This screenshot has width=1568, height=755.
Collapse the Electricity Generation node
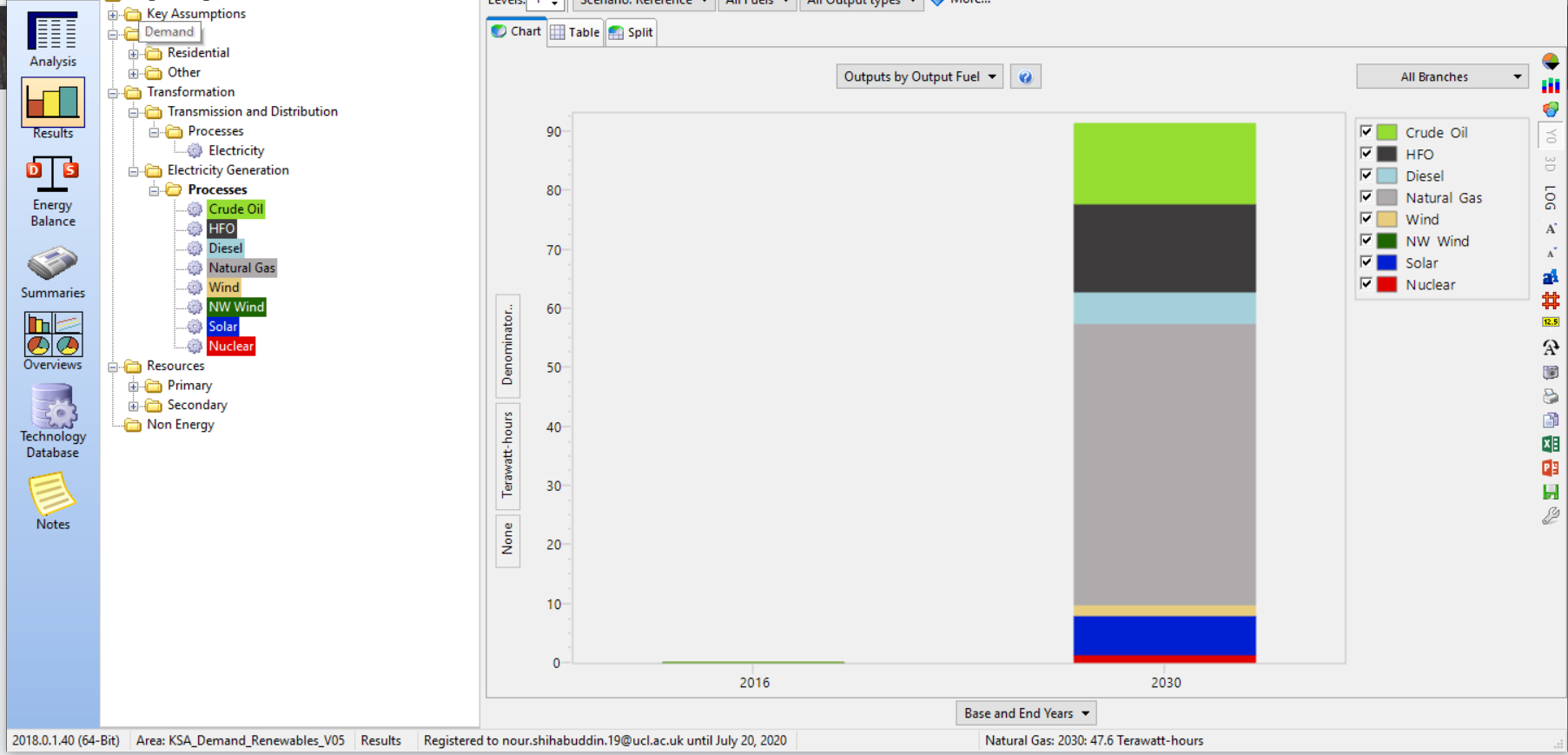pos(134,171)
